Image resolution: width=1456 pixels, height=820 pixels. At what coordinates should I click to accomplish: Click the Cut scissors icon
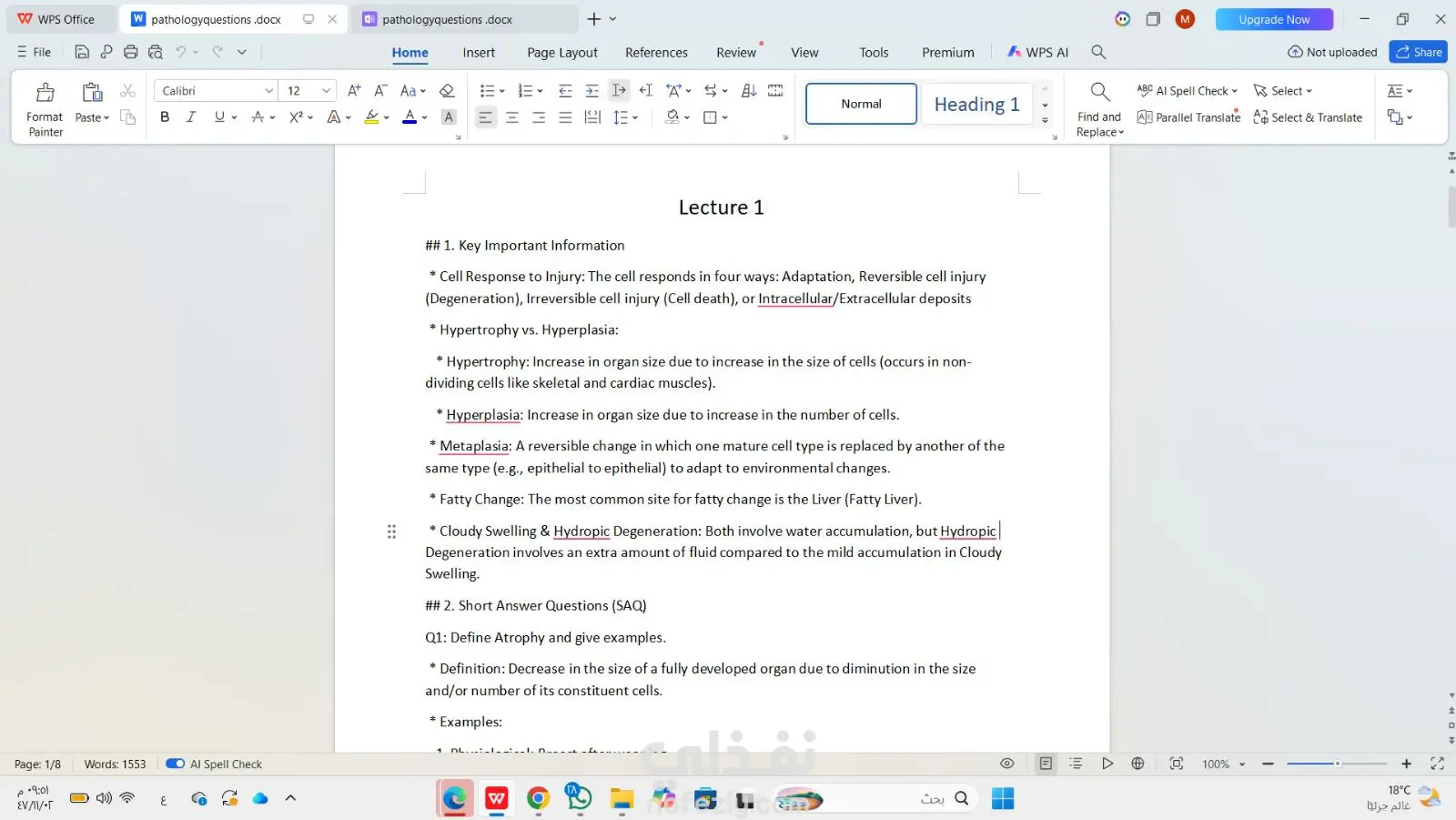click(x=127, y=91)
